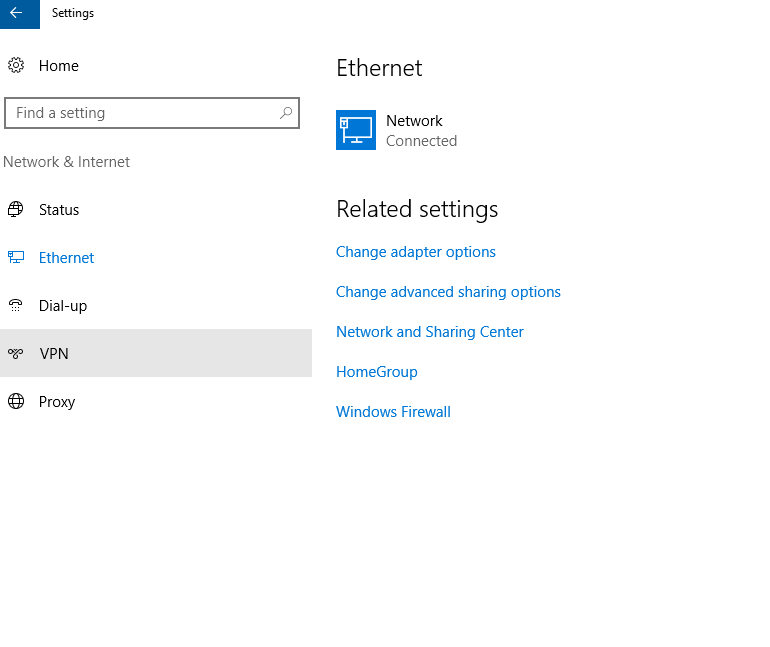This screenshot has width=770, height=647.
Task: Click the Status globe icon
Action: tap(16, 210)
